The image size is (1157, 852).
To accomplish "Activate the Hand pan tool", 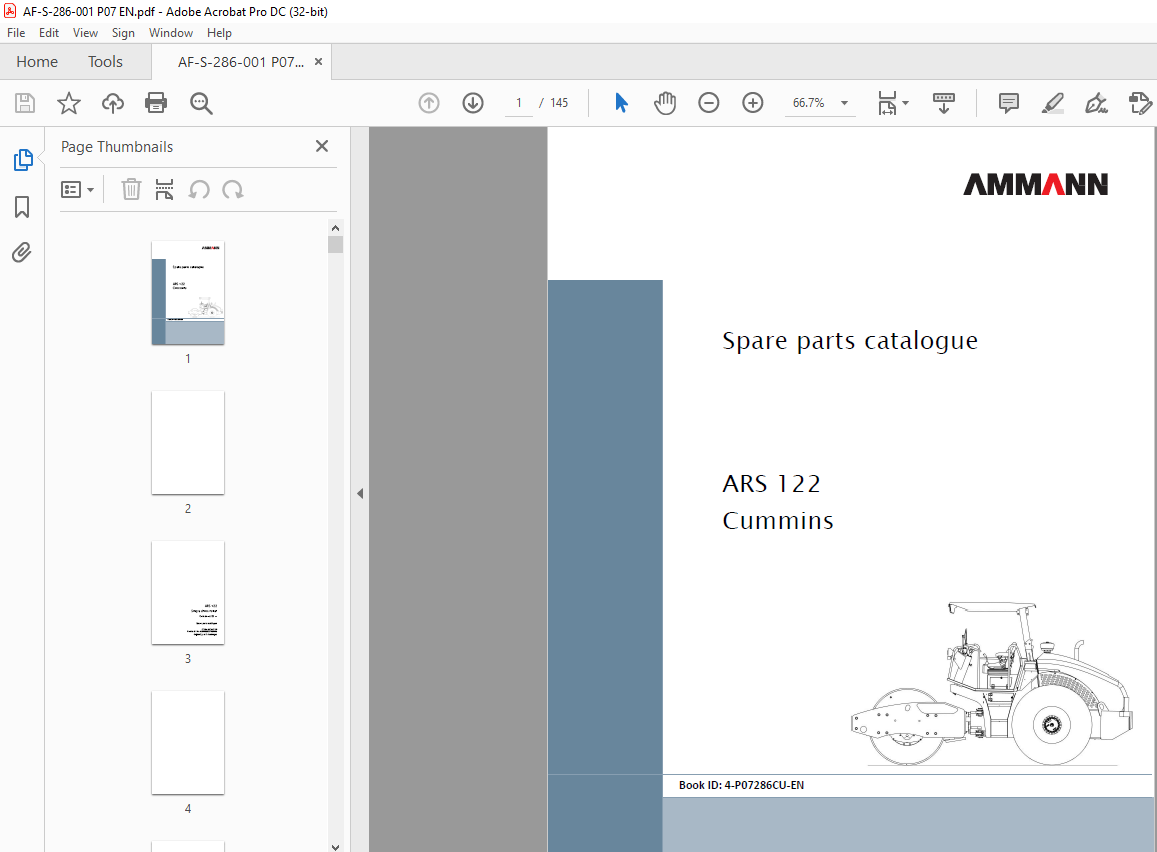I will click(665, 103).
